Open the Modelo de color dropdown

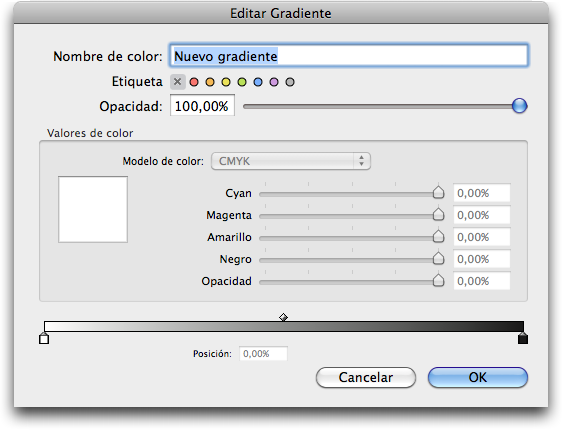(x=291, y=161)
